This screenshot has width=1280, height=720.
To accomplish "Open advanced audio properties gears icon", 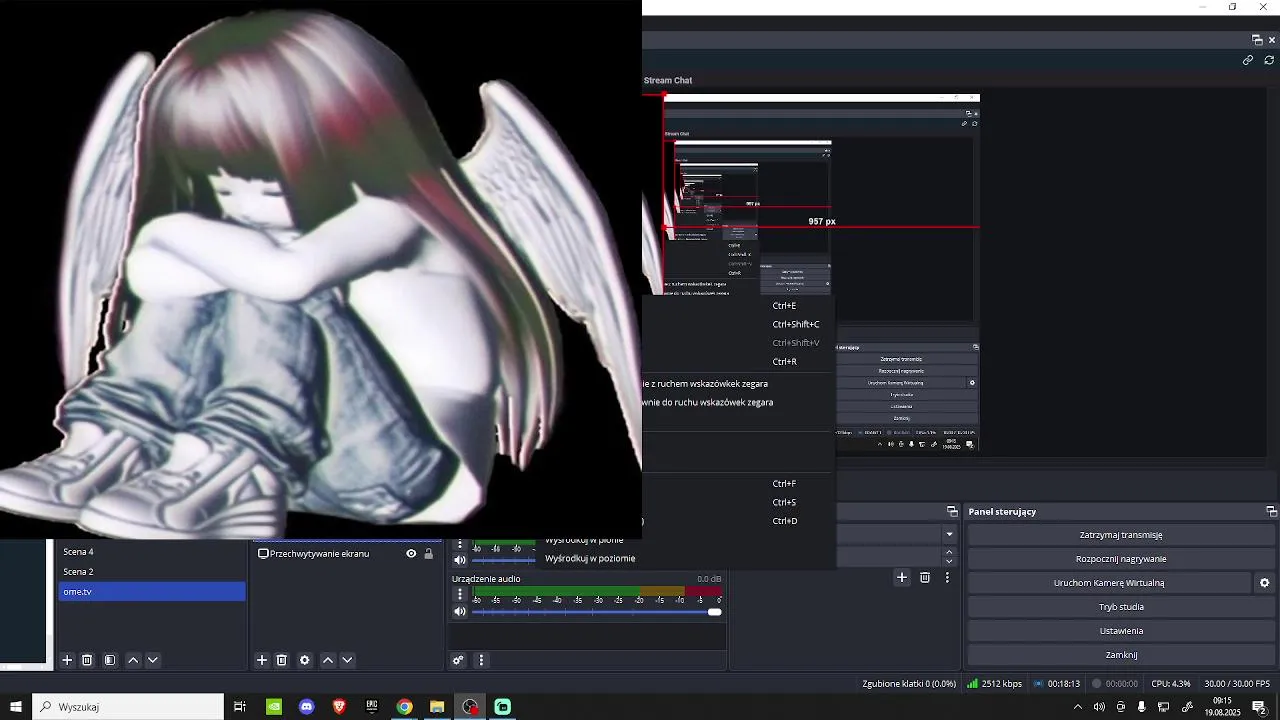I will click(458, 660).
